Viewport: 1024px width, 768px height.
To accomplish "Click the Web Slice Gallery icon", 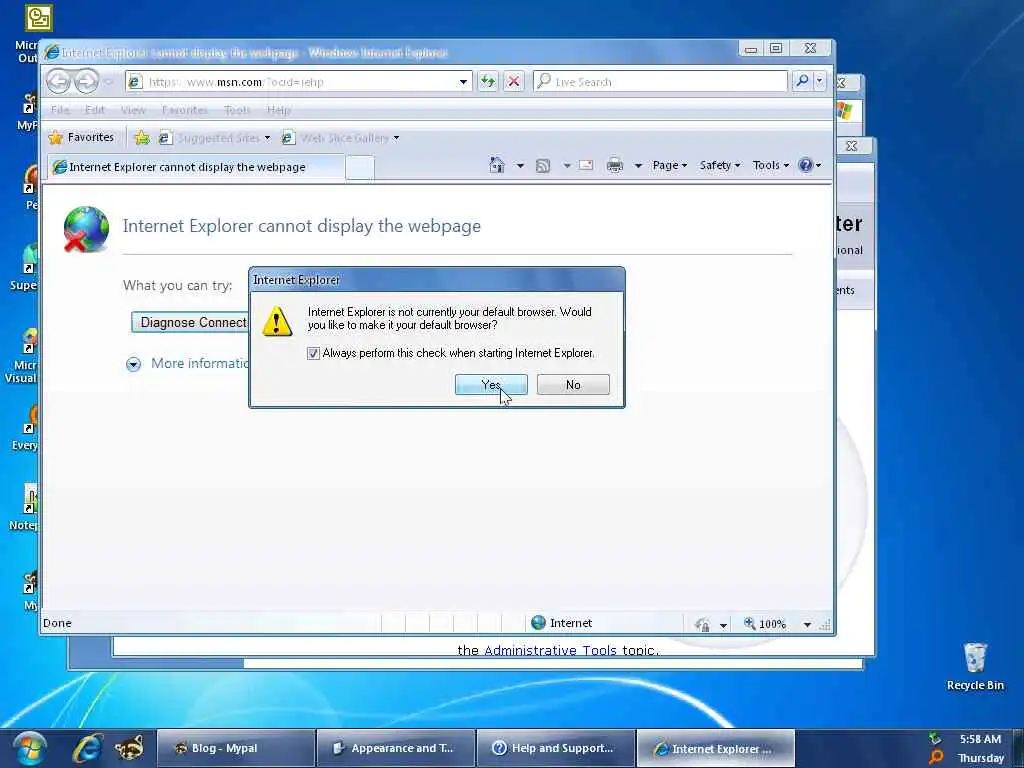I will pyautogui.click(x=287, y=138).
